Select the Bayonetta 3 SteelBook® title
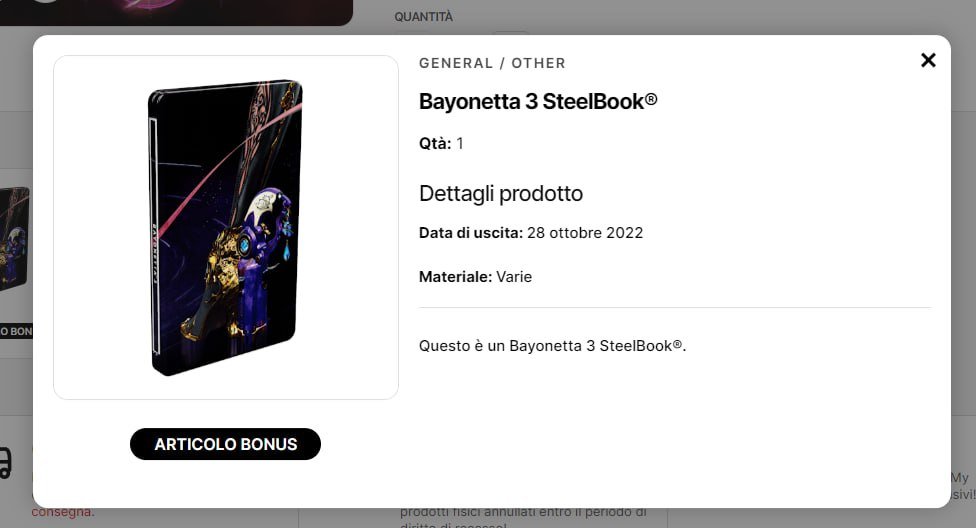976x528 pixels. pos(538,102)
